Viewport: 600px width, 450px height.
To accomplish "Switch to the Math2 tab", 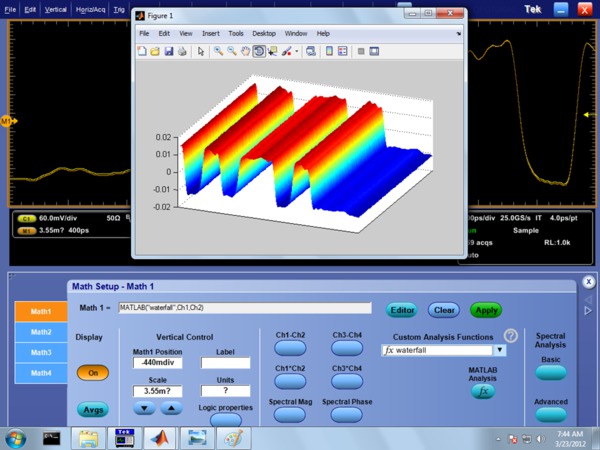I will pos(41,332).
